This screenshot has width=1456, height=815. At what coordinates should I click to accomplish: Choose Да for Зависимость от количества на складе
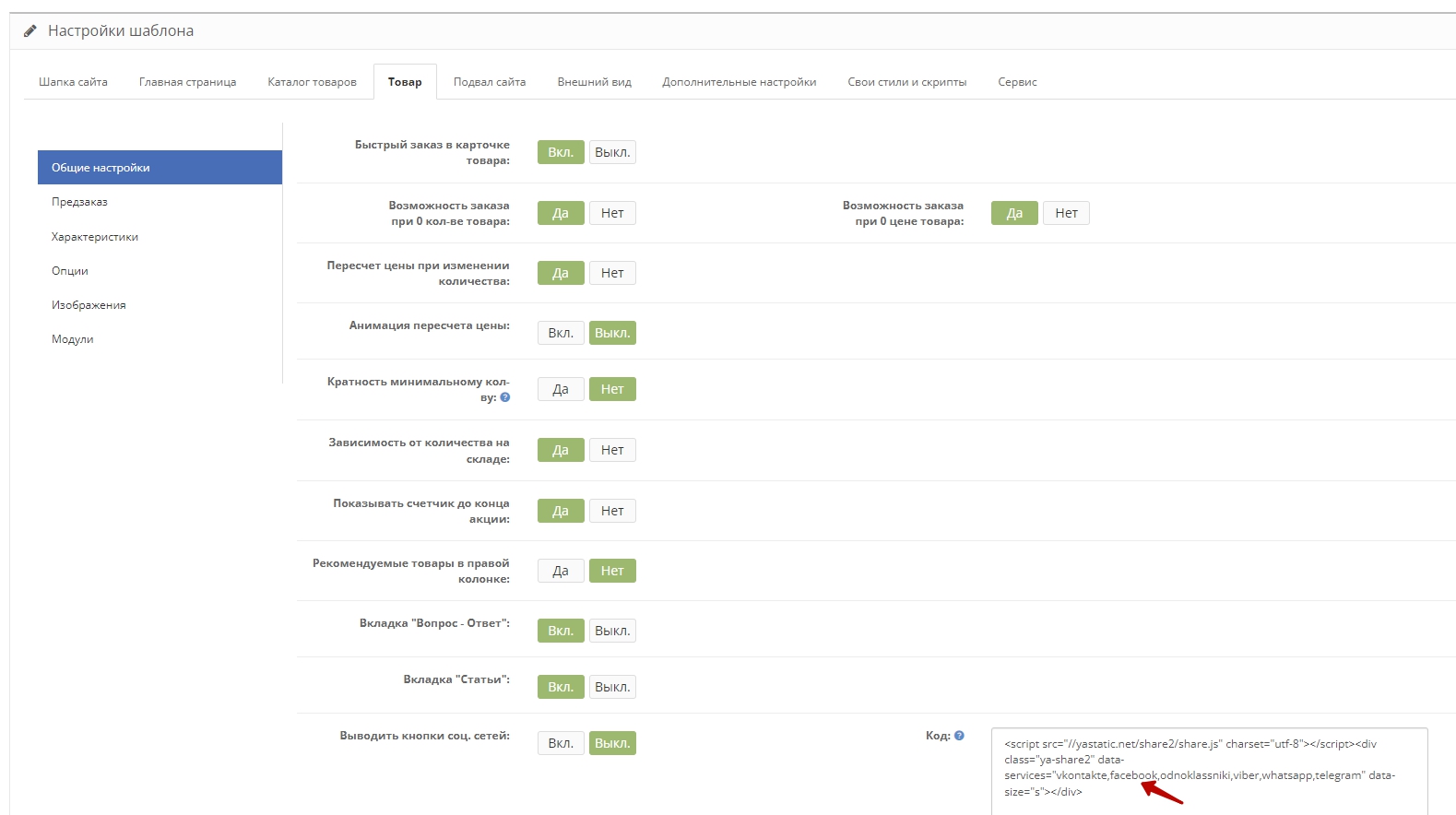pyautogui.click(x=561, y=450)
